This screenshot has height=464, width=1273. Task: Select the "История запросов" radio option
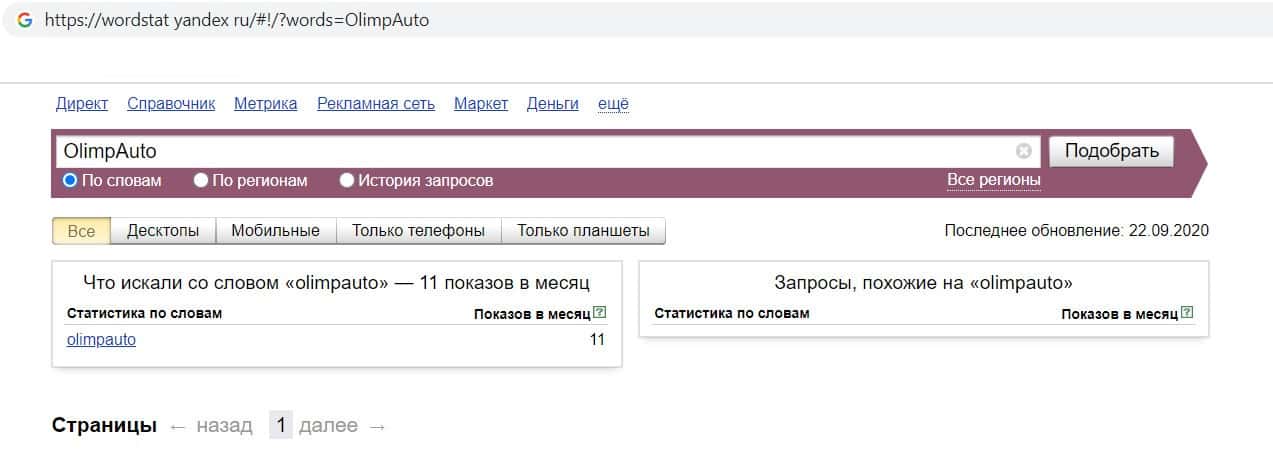click(x=347, y=181)
